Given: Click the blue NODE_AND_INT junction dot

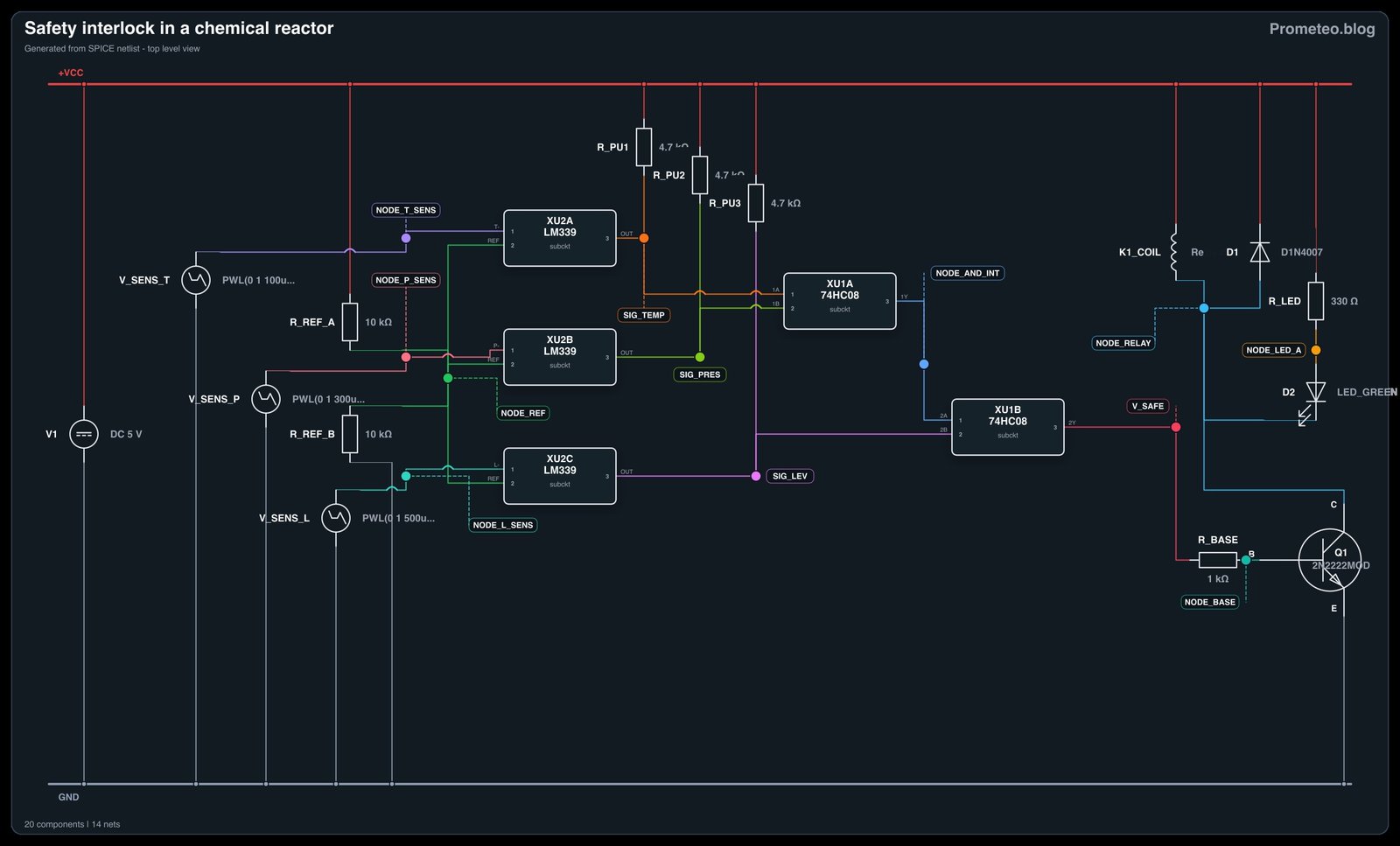Looking at the screenshot, I should point(924,364).
